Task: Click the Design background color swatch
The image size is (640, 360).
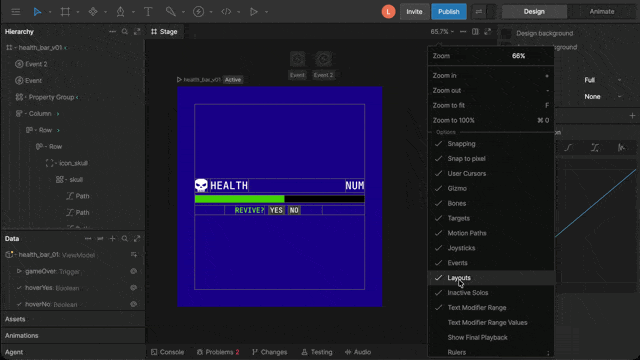Action: (507, 33)
